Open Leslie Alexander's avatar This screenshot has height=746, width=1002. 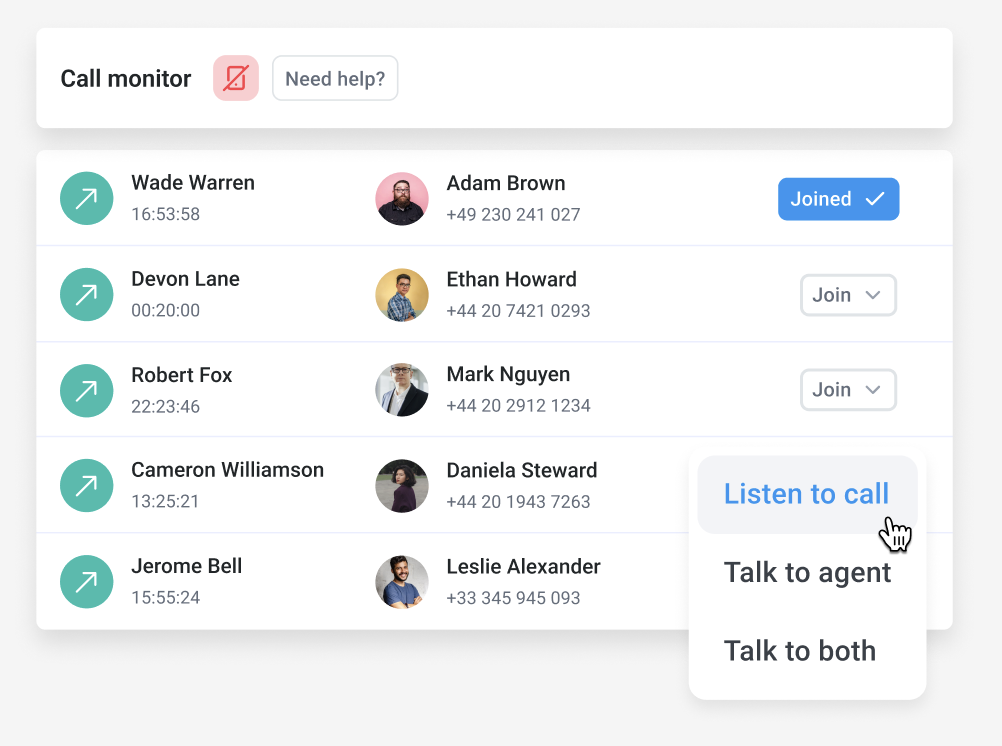click(x=402, y=582)
